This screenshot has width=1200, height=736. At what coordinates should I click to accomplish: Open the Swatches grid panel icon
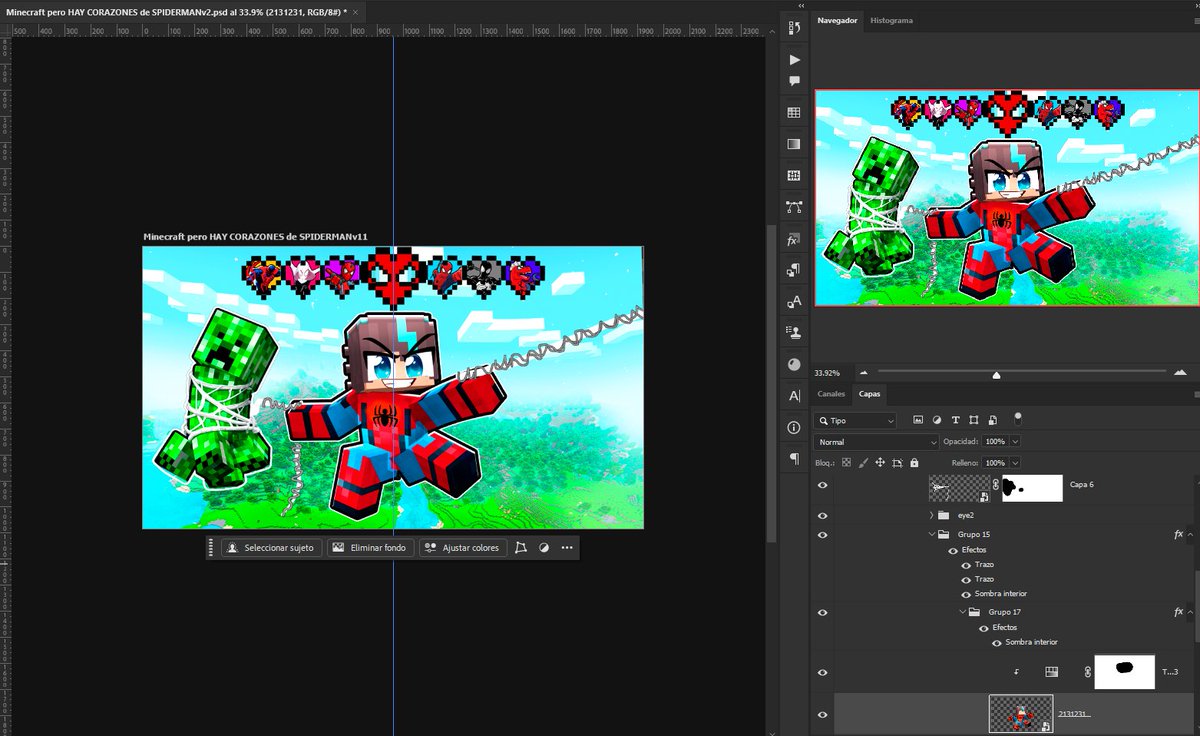point(794,113)
